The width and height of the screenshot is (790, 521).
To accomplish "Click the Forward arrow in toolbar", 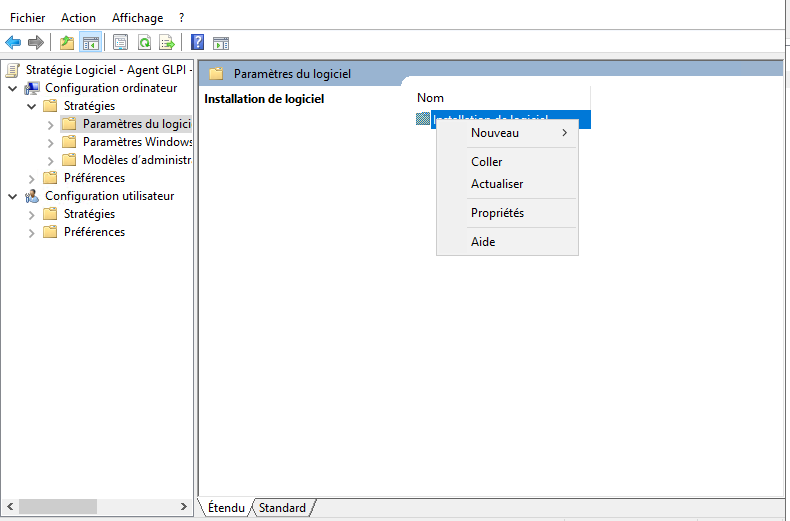I will [36, 42].
